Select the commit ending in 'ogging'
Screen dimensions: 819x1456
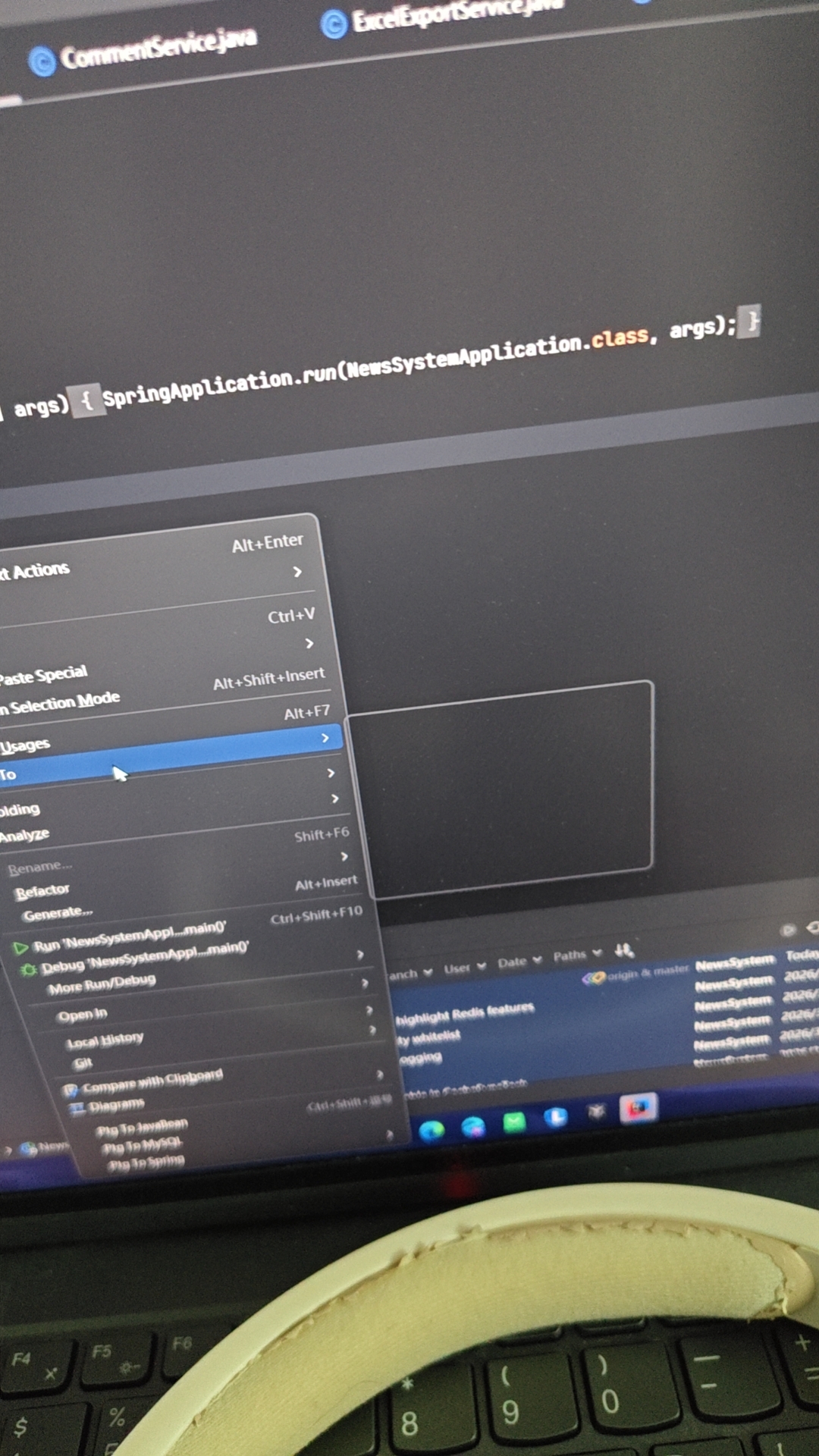(x=420, y=1057)
